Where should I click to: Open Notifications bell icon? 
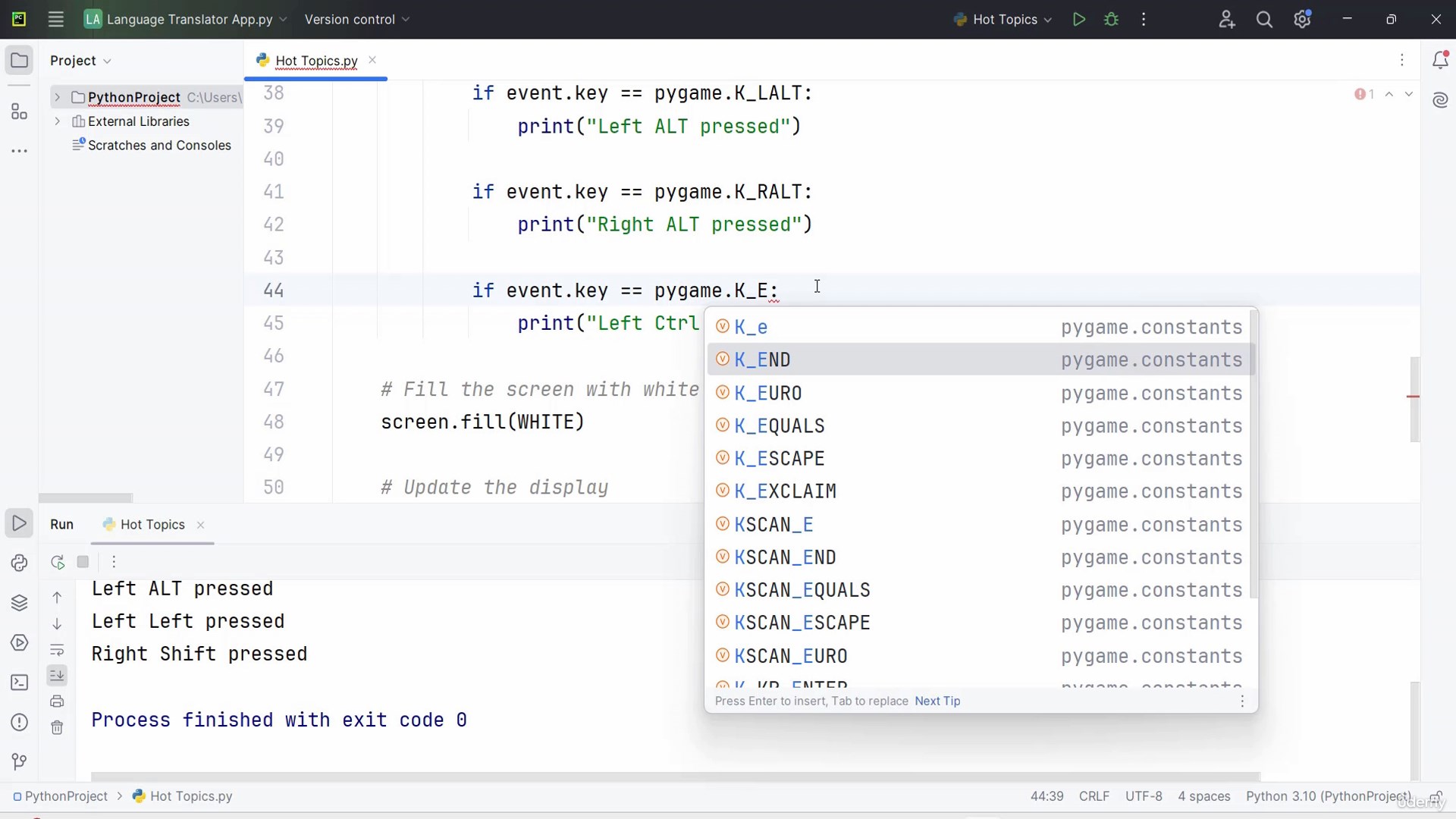click(1440, 61)
